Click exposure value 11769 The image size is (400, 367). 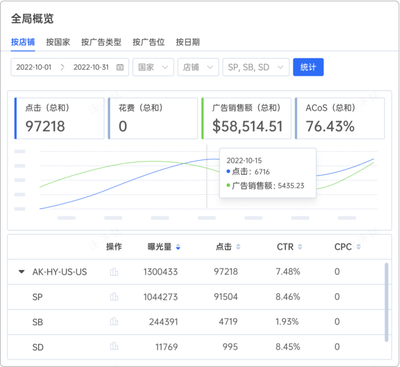click(x=167, y=347)
